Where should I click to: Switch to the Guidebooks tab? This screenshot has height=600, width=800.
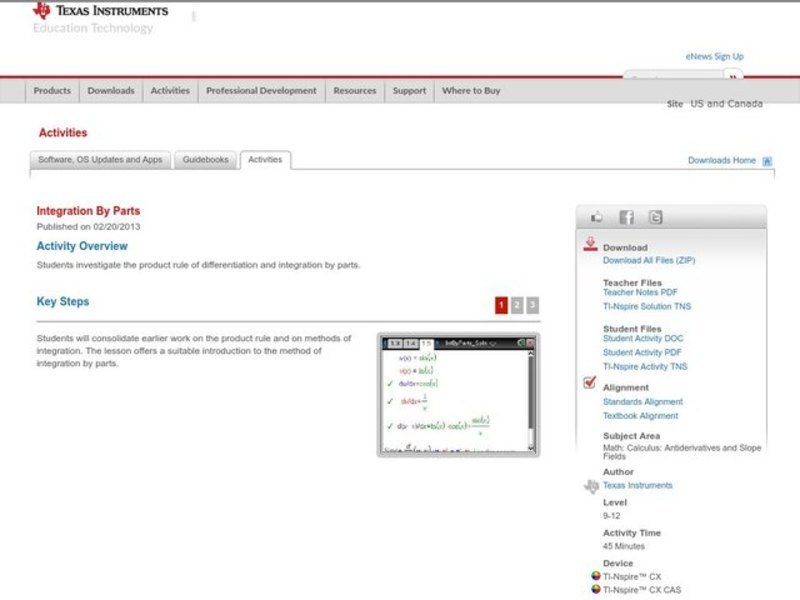tap(205, 160)
